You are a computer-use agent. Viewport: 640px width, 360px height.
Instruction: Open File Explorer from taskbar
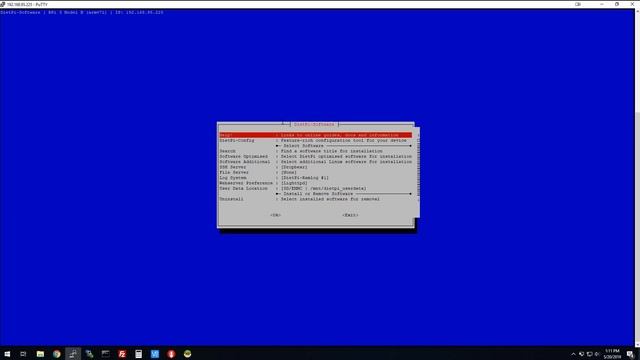(x=40, y=354)
